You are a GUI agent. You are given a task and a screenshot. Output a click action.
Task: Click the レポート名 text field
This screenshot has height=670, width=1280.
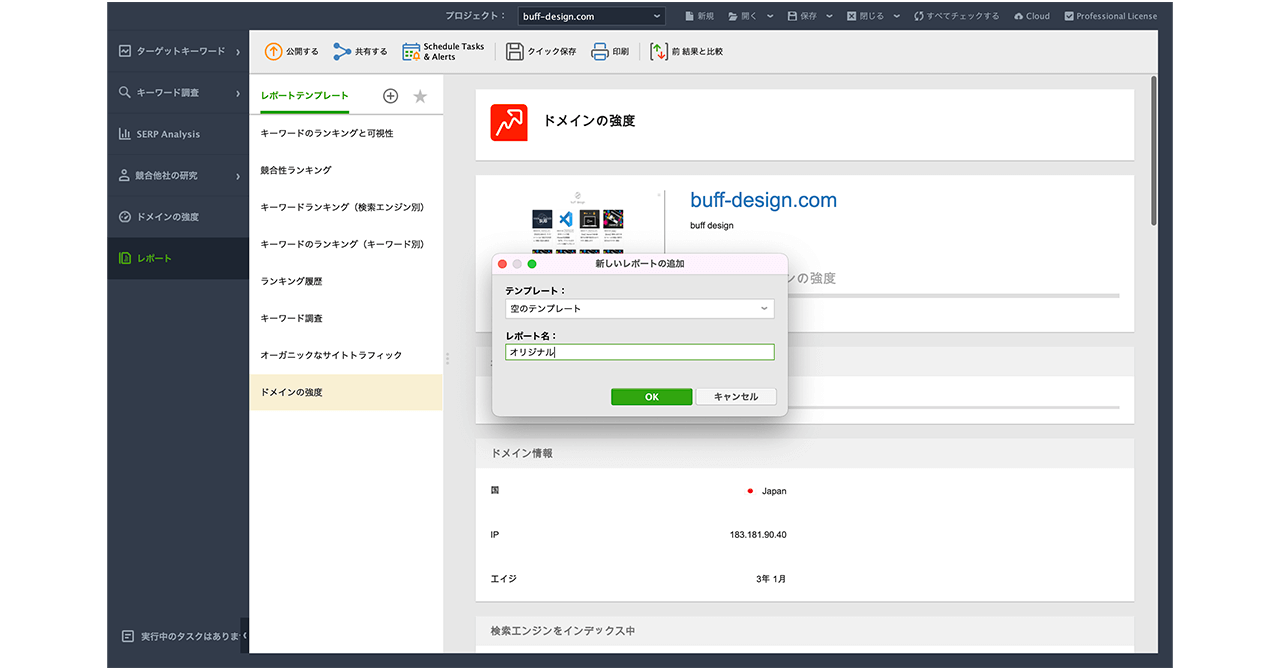point(639,352)
